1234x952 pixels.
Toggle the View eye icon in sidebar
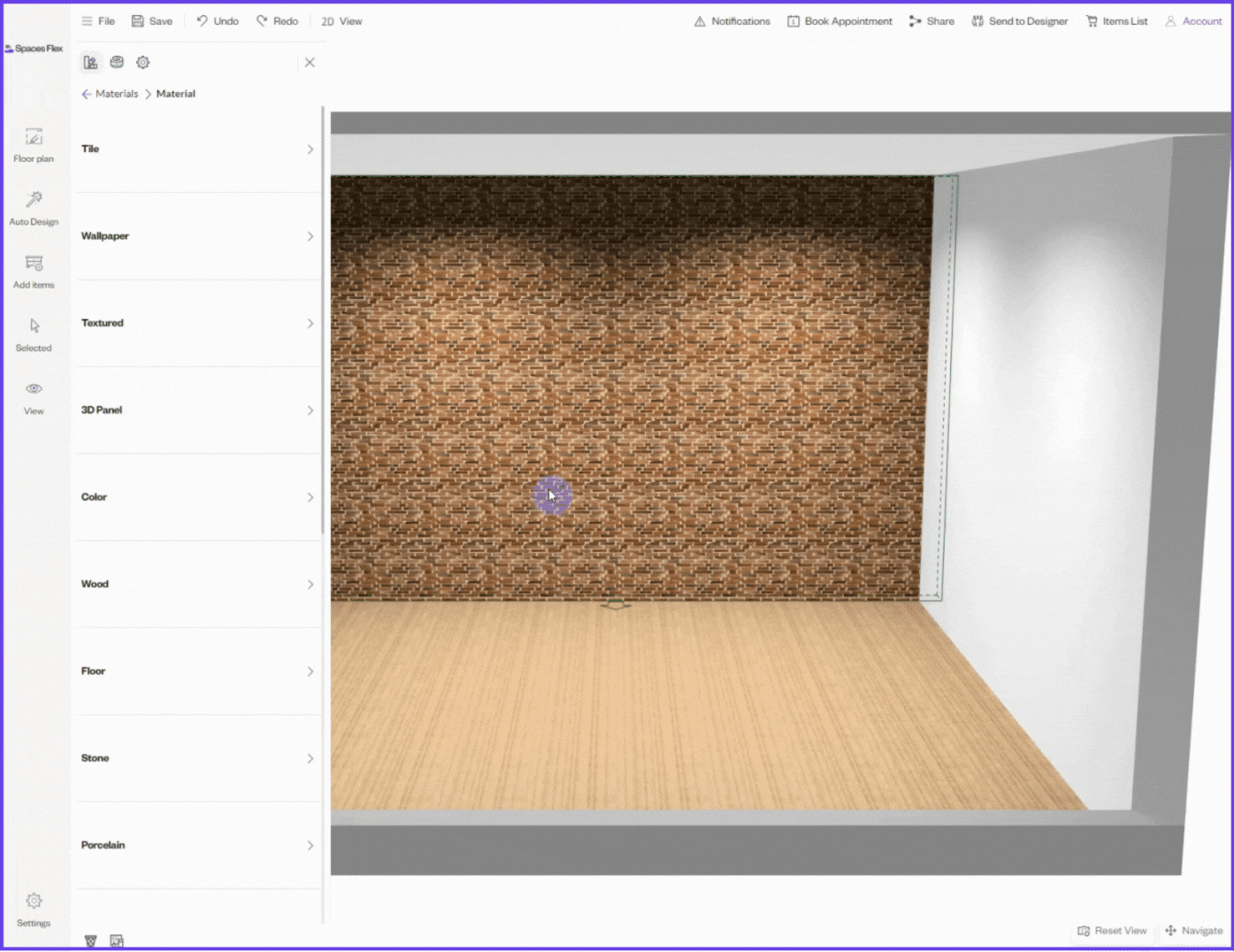(x=34, y=389)
